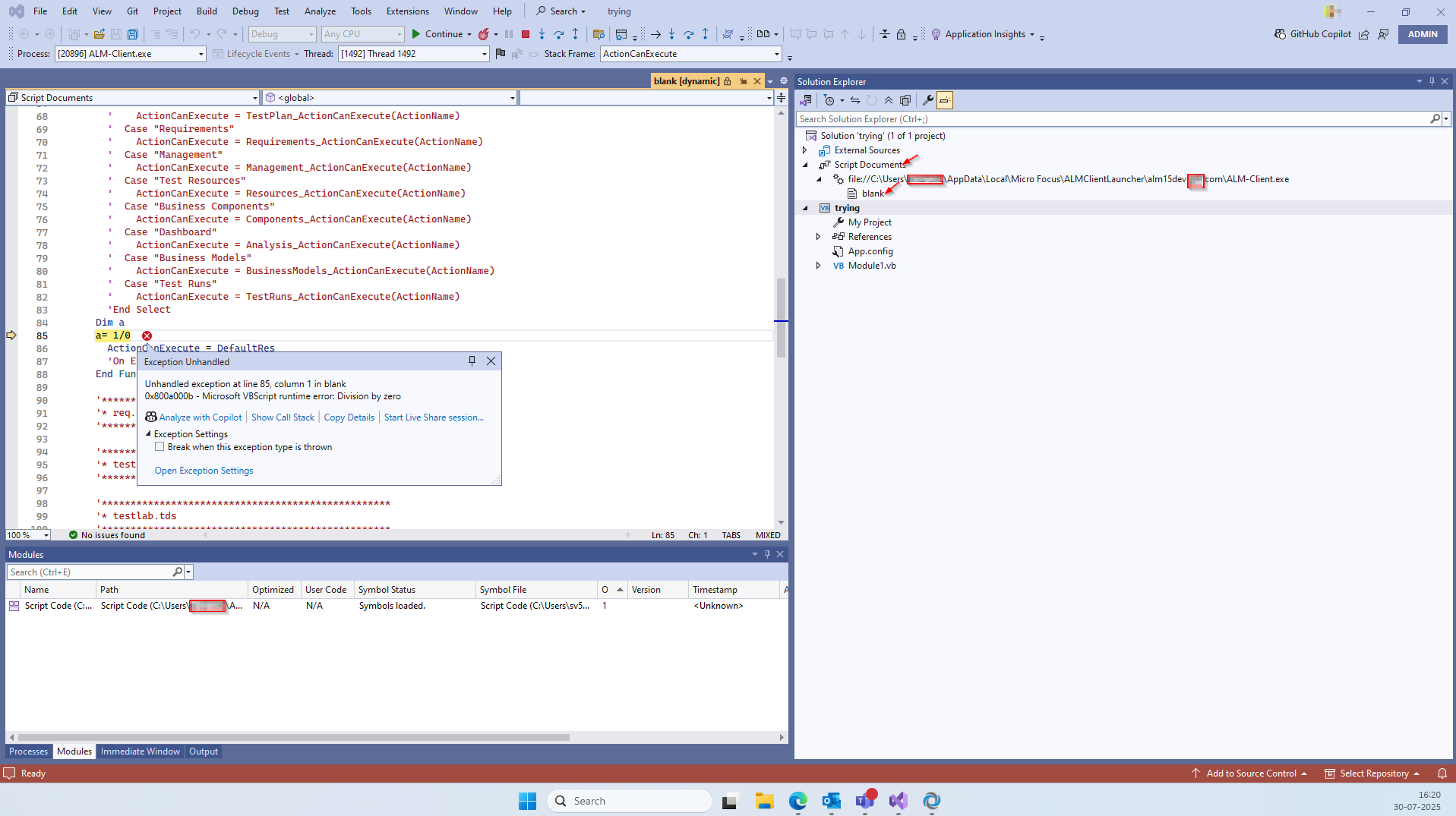Image resolution: width=1456 pixels, height=816 pixels.
Task: Click the Search Solution Explorer input field
Action: [1113, 119]
